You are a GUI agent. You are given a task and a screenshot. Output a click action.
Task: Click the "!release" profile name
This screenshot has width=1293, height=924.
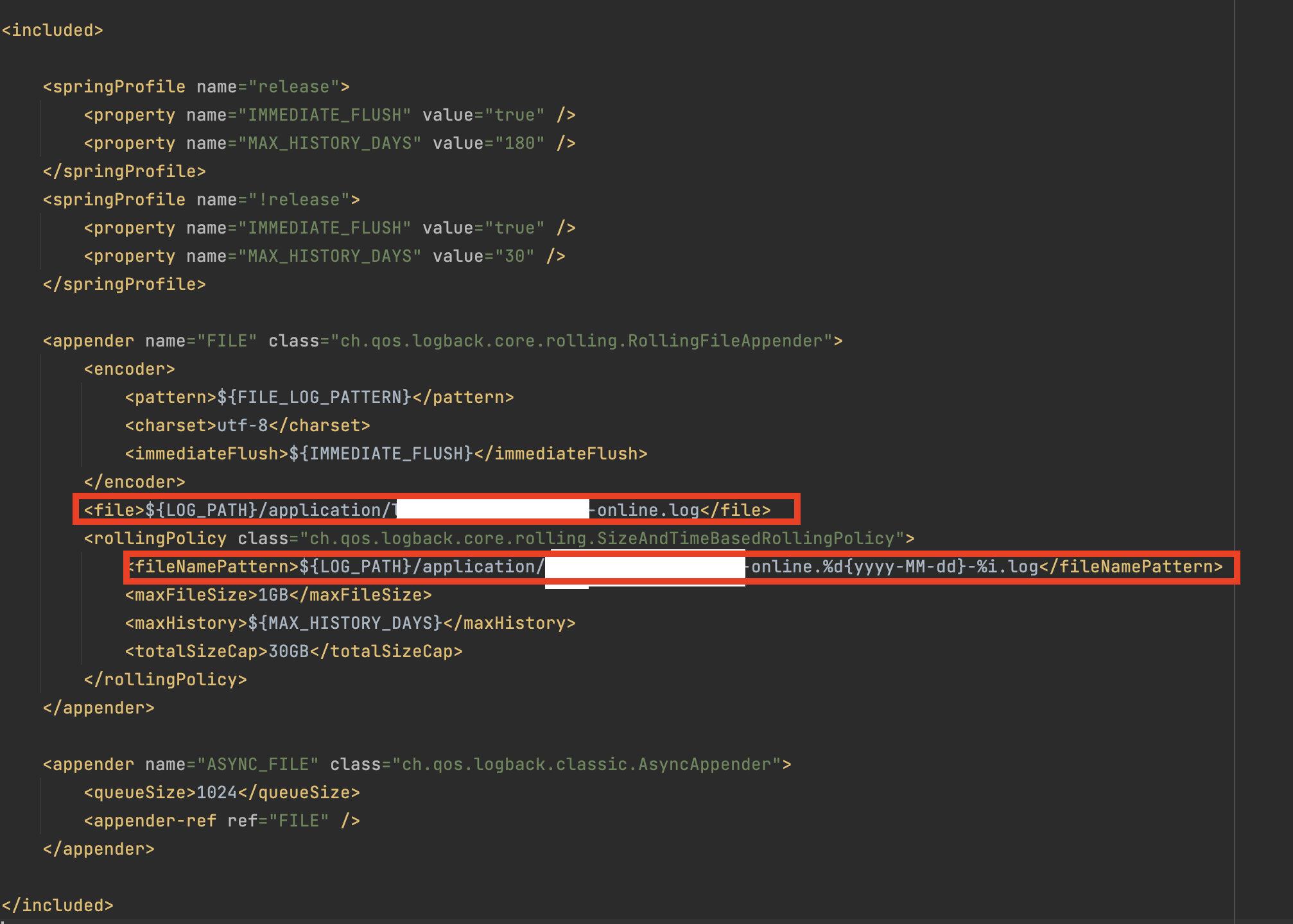click(x=299, y=200)
